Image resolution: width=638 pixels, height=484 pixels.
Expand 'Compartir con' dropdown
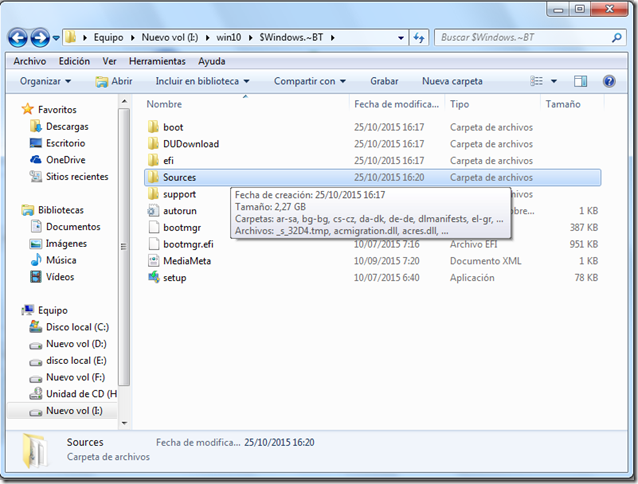click(x=310, y=81)
